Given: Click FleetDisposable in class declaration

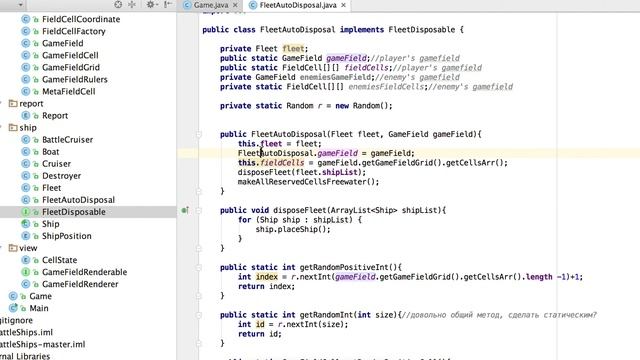Looking at the screenshot, I should 422,30.
